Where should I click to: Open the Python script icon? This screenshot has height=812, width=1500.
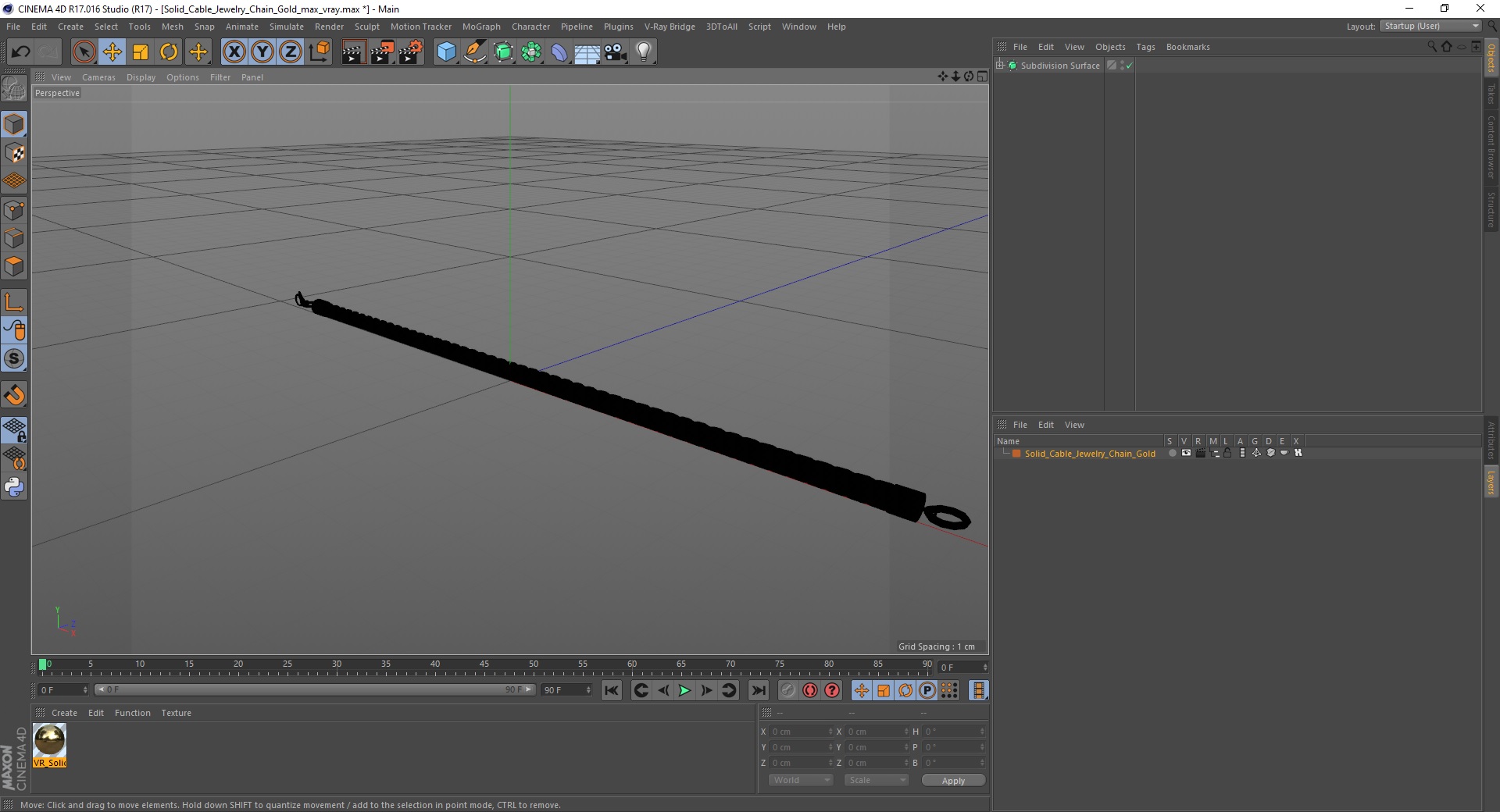14,487
